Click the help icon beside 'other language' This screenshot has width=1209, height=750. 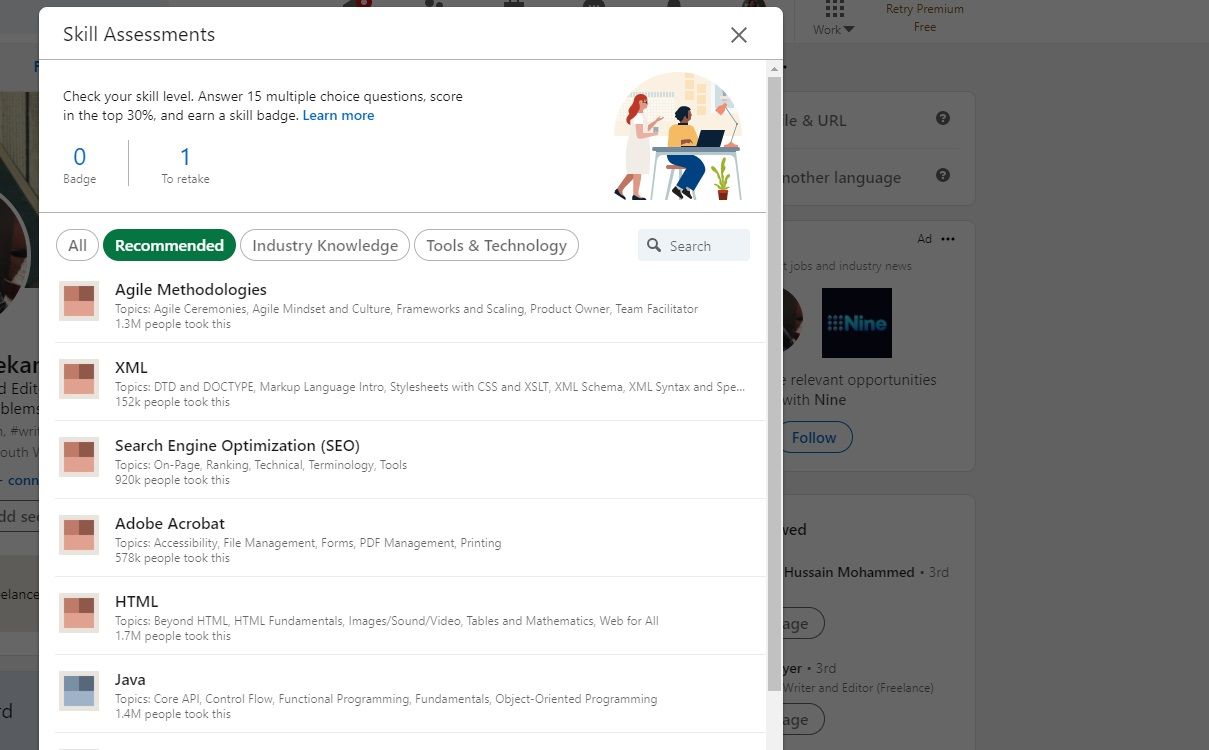coord(942,176)
